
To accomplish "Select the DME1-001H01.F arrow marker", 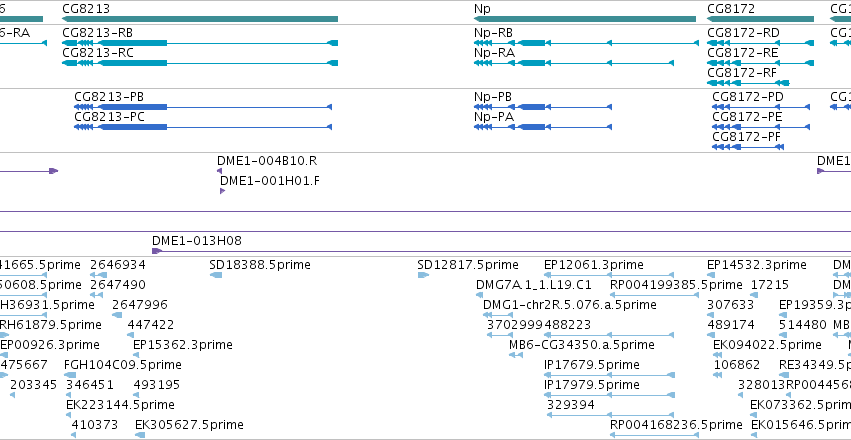I will click(223, 191).
